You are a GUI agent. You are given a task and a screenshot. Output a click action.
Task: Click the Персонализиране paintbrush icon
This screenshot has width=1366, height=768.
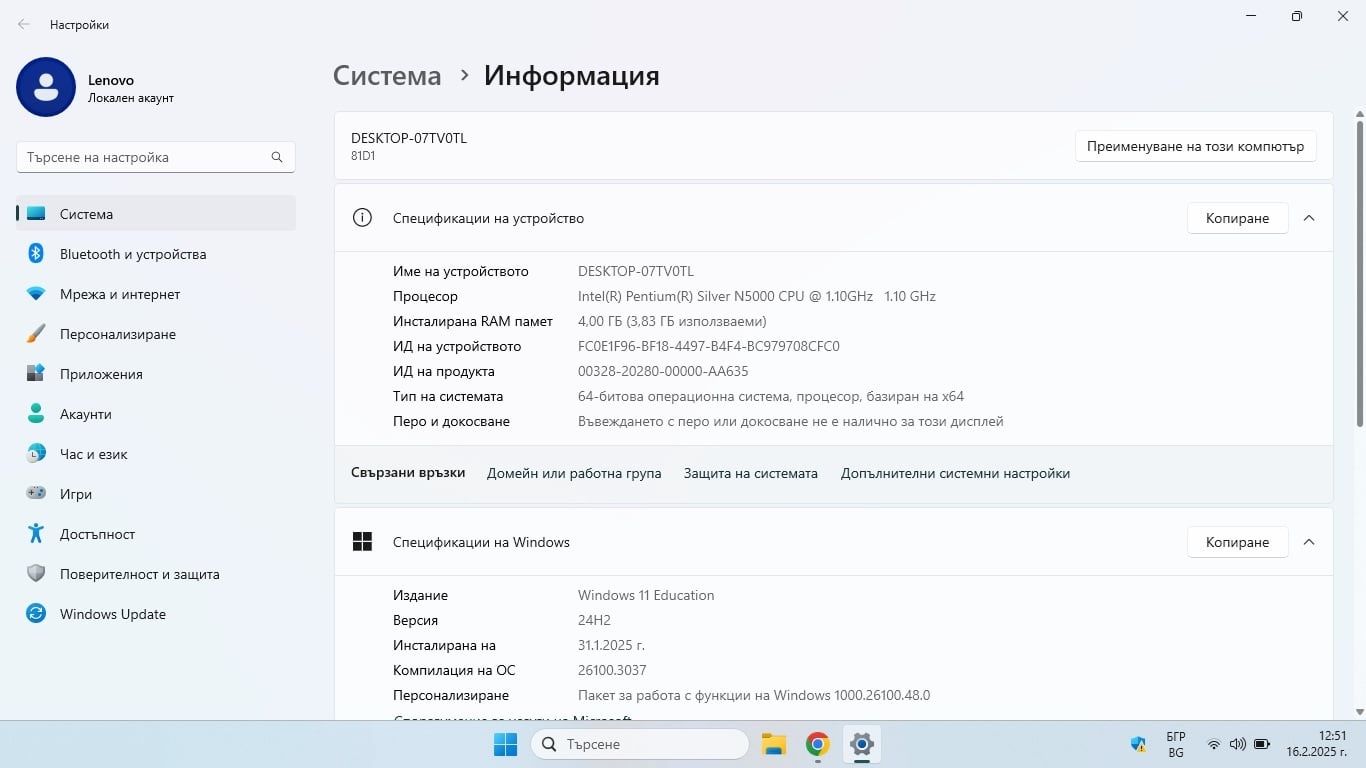(36, 334)
